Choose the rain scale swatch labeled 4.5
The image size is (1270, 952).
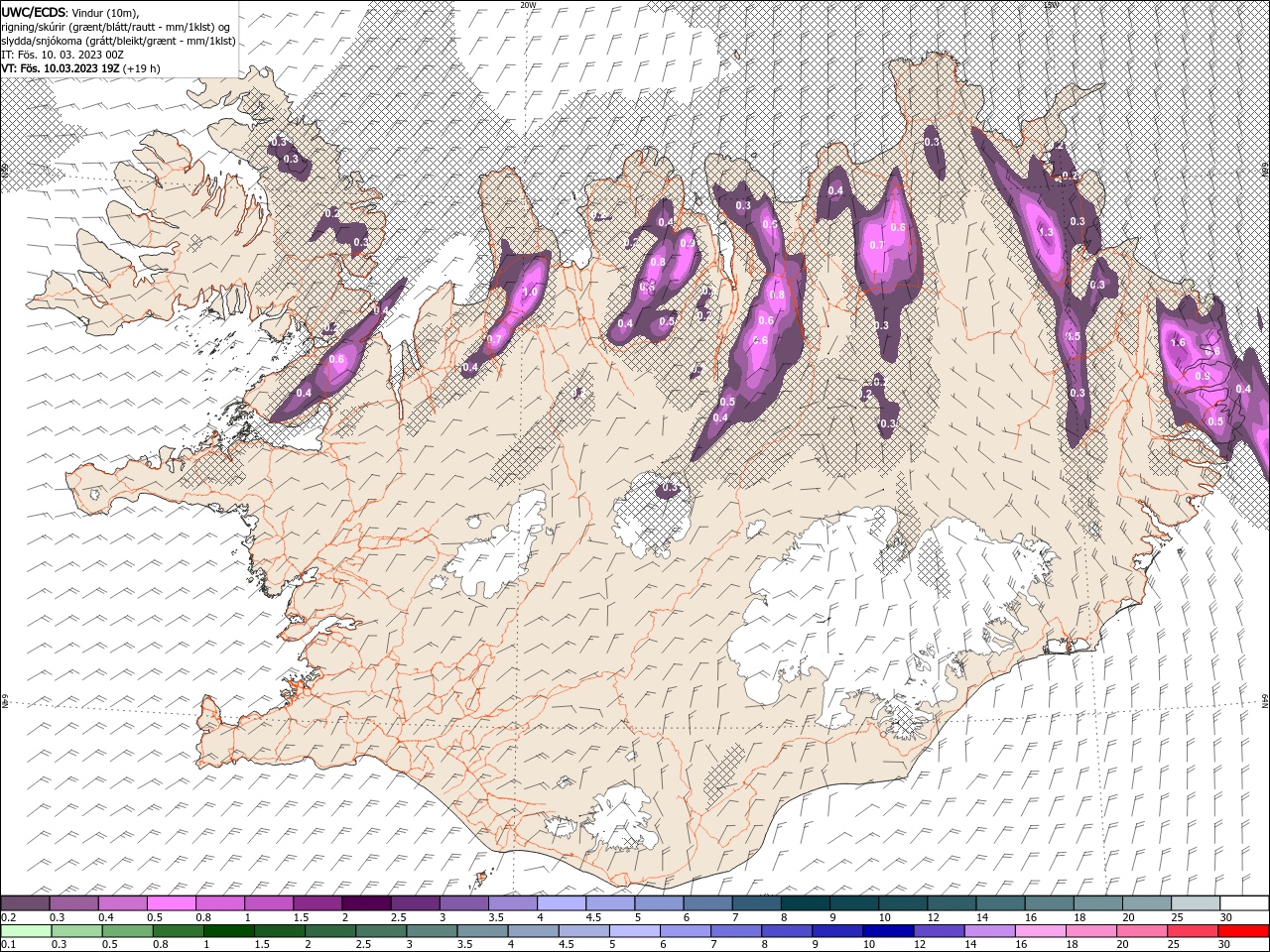point(583,931)
